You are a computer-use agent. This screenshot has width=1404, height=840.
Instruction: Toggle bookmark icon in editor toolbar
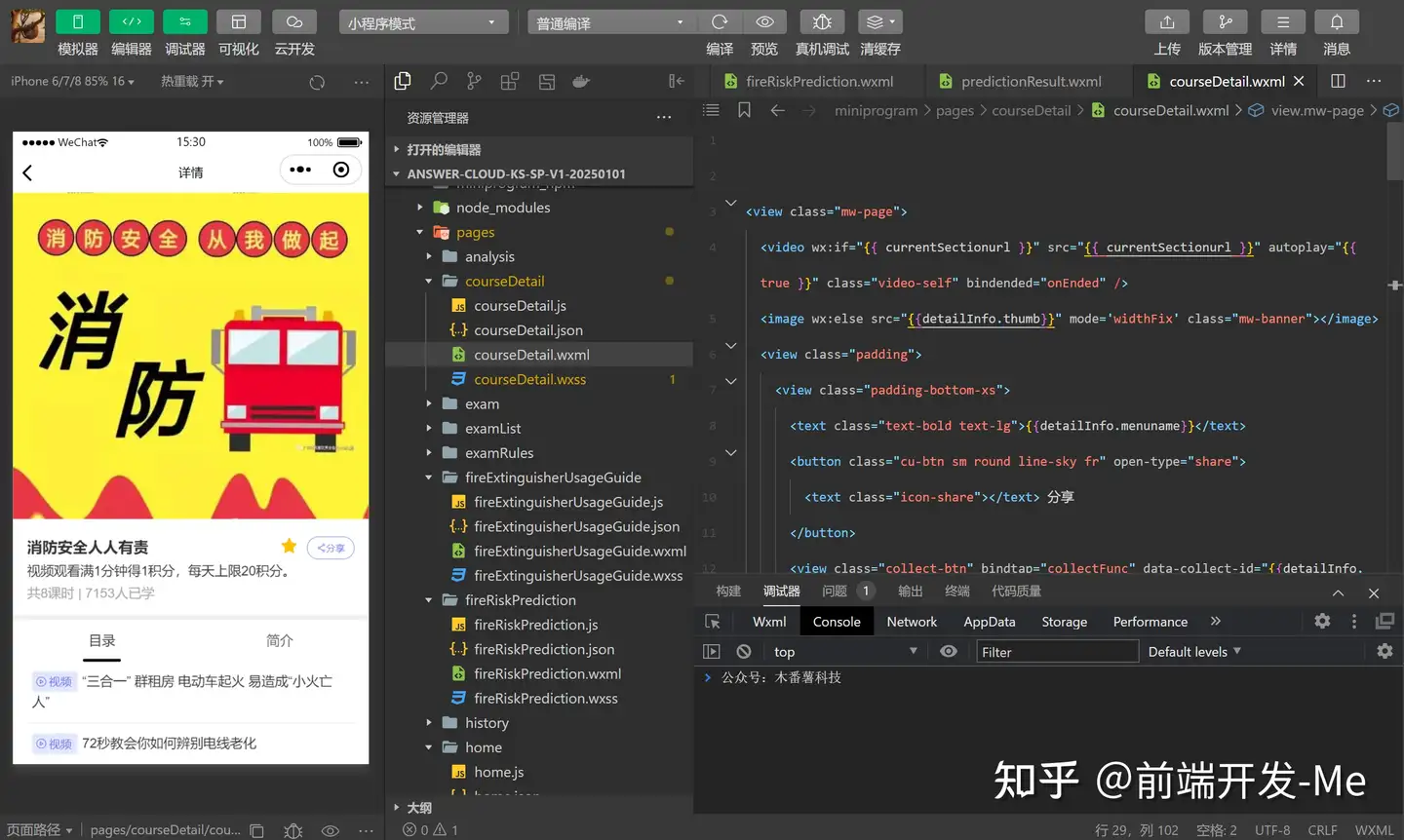click(744, 110)
